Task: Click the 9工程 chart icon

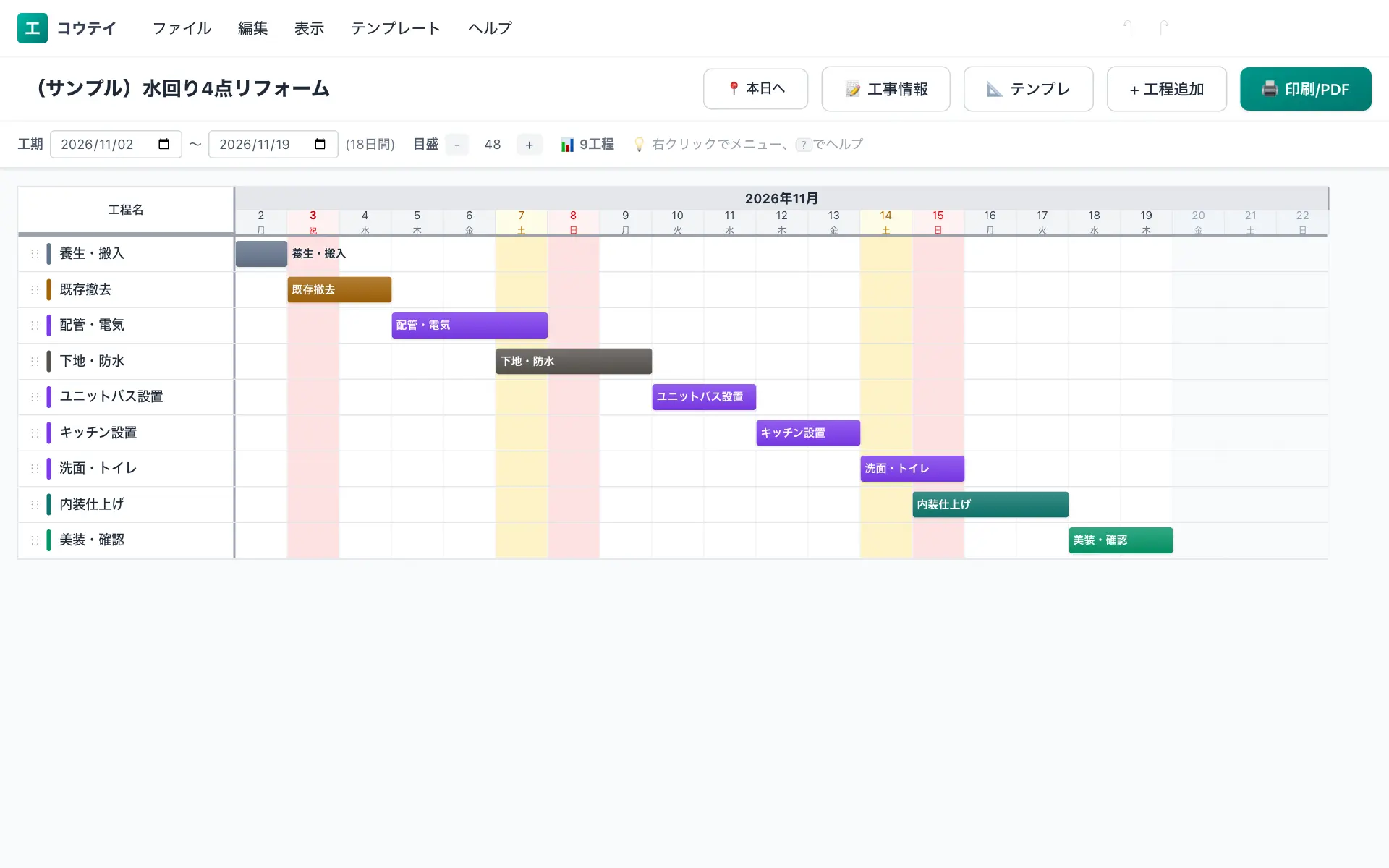Action: (567, 145)
